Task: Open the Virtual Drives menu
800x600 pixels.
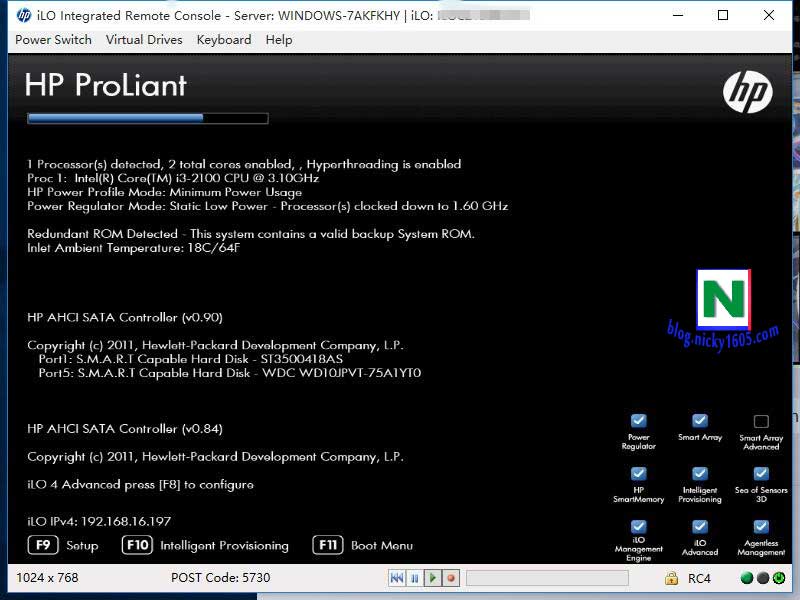Action: point(144,40)
